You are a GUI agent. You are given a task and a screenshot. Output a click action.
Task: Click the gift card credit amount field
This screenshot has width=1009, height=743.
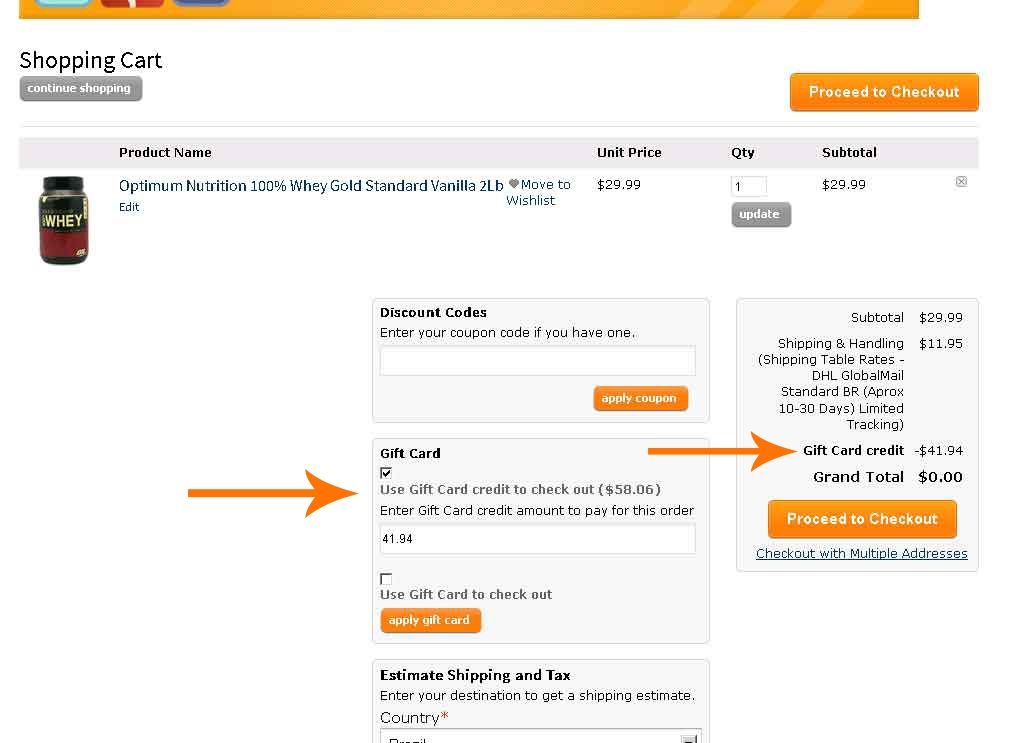click(537, 539)
